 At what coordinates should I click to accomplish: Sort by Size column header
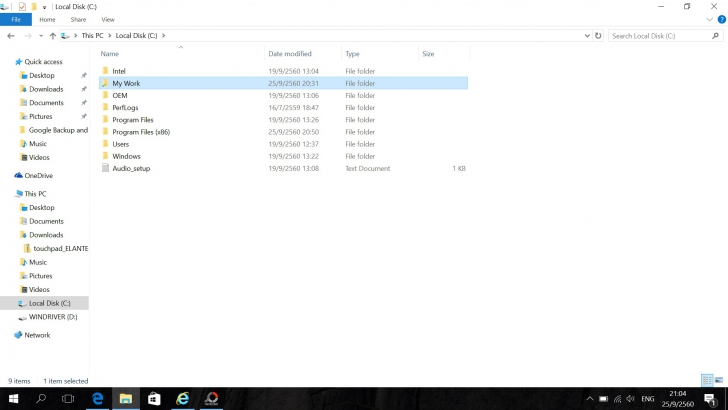coord(428,54)
